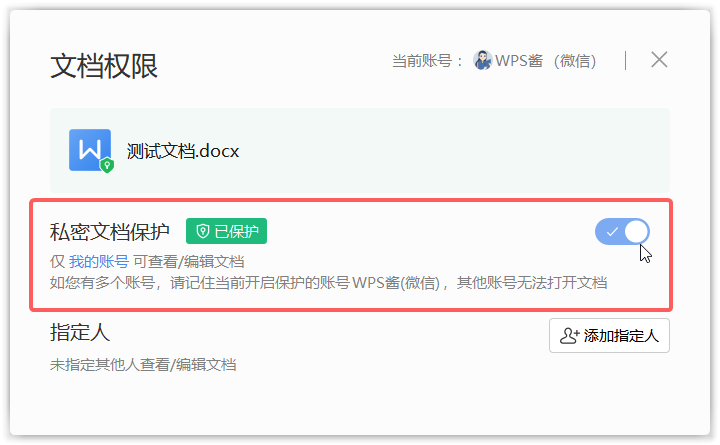
Task: Click the 私密文档保护 heading
Action: click(x=110, y=231)
